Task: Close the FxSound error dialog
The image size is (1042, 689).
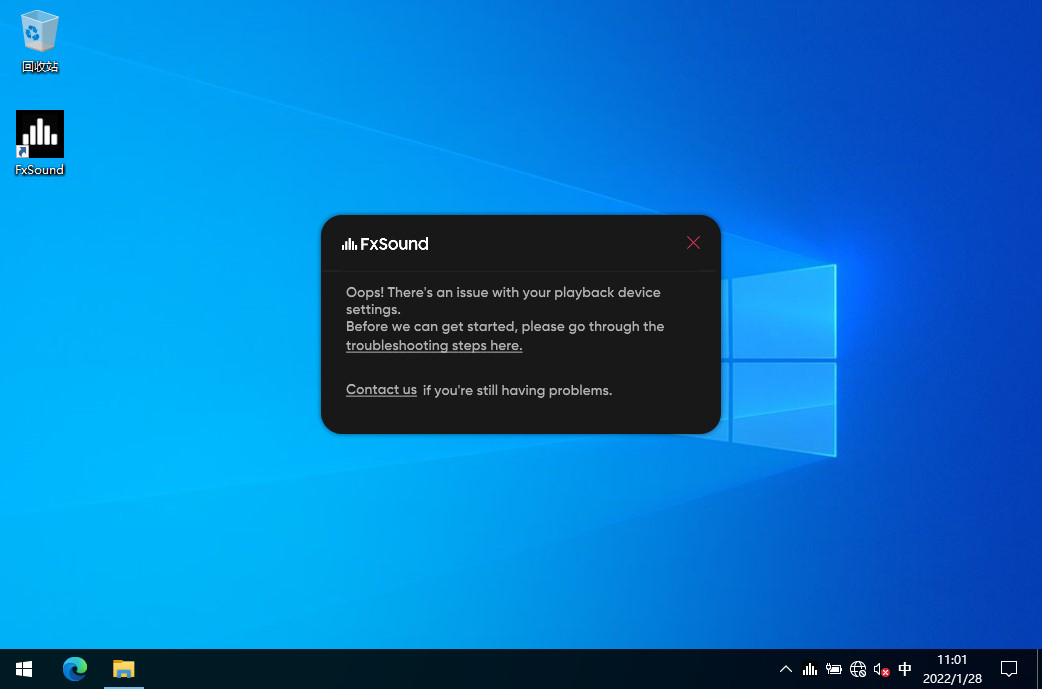Action: pos(693,243)
